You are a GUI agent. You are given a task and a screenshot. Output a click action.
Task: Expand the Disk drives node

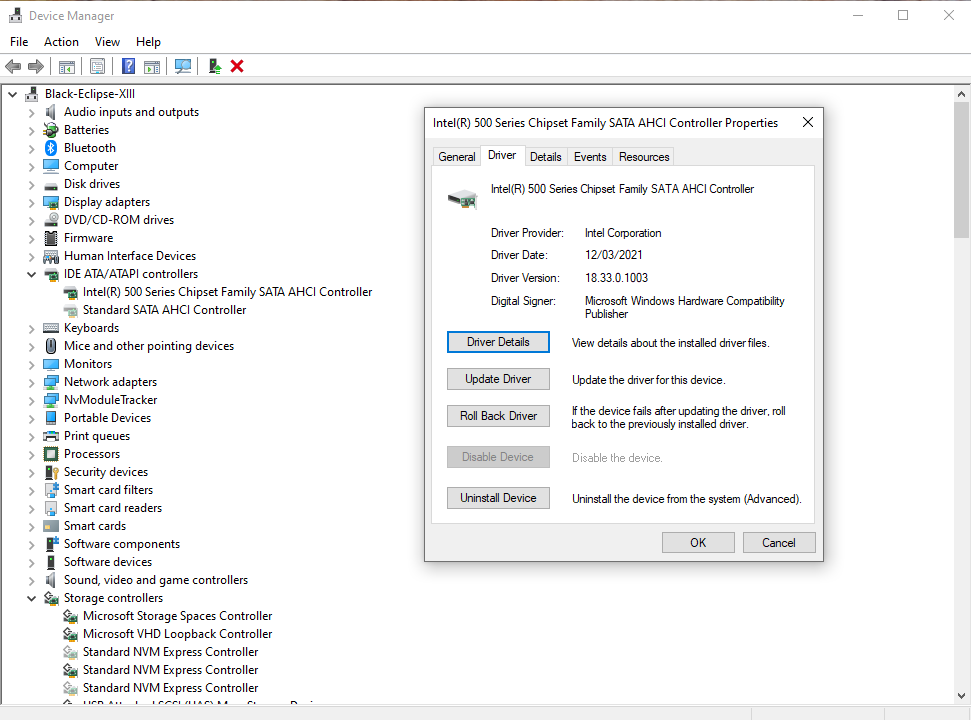pyautogui.click(x=31, y=184)
